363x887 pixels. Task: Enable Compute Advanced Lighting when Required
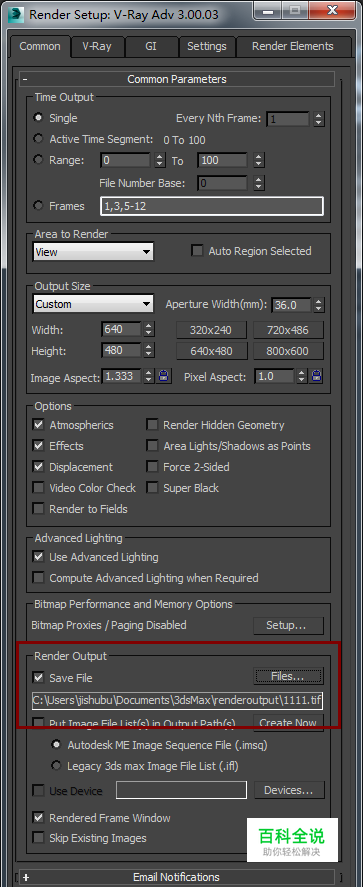[38, 578]
